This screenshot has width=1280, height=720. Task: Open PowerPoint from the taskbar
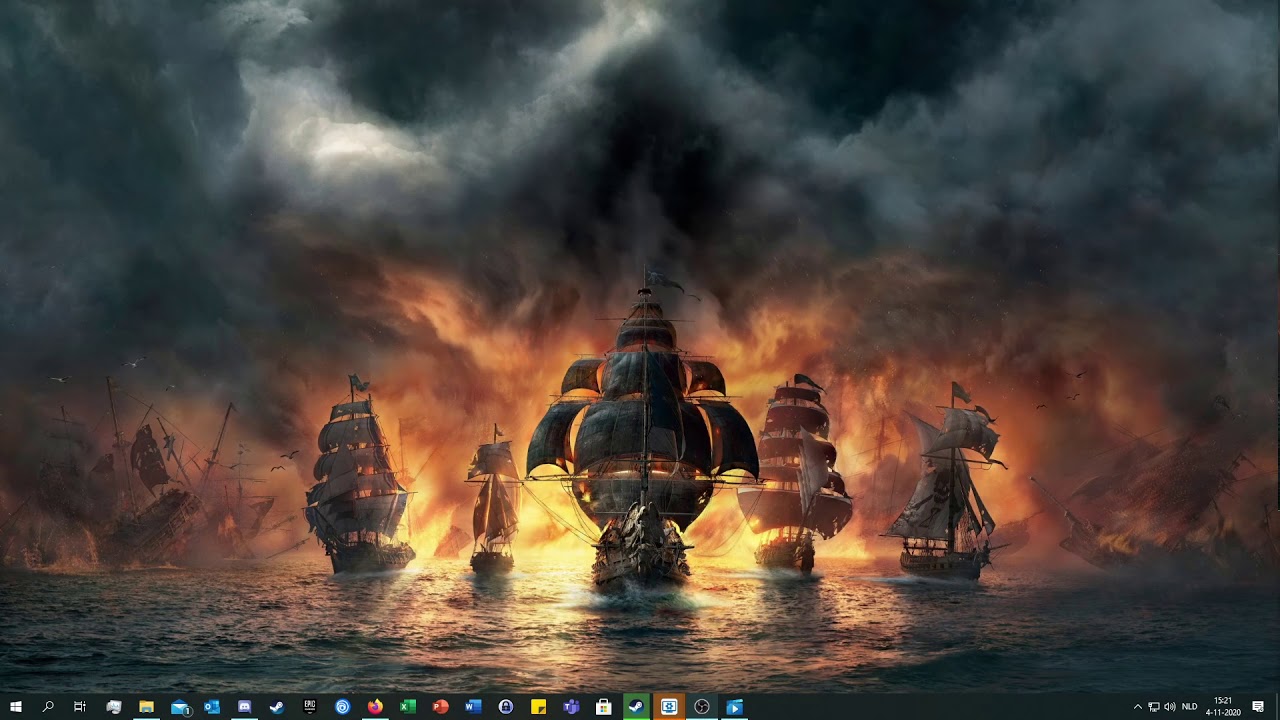click(x=441, y=707)
